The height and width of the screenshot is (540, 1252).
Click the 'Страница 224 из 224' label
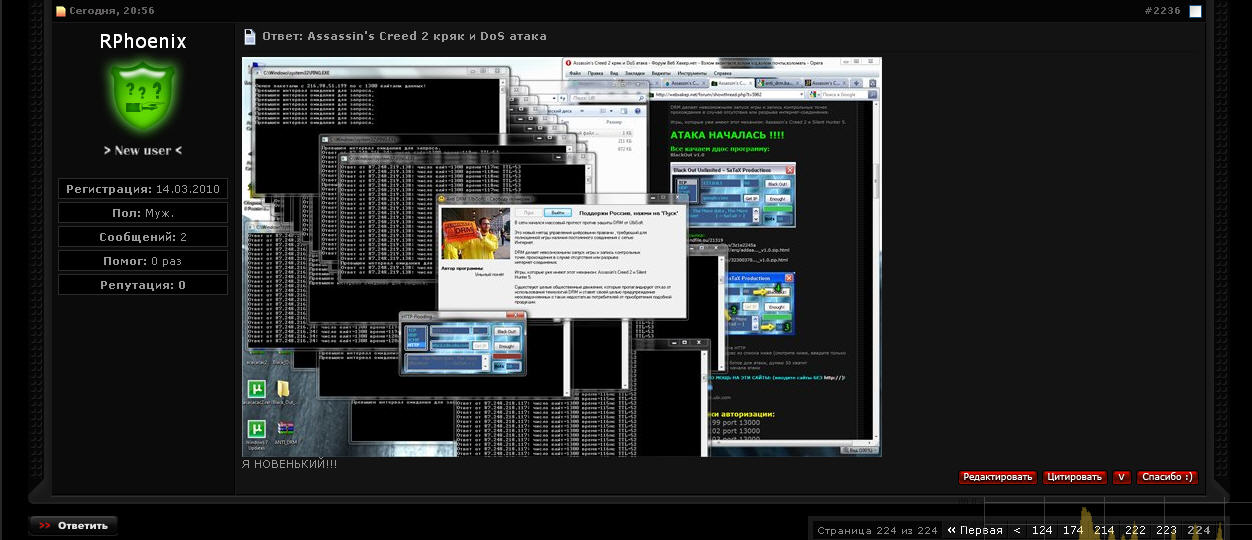(x=877, y=531)
